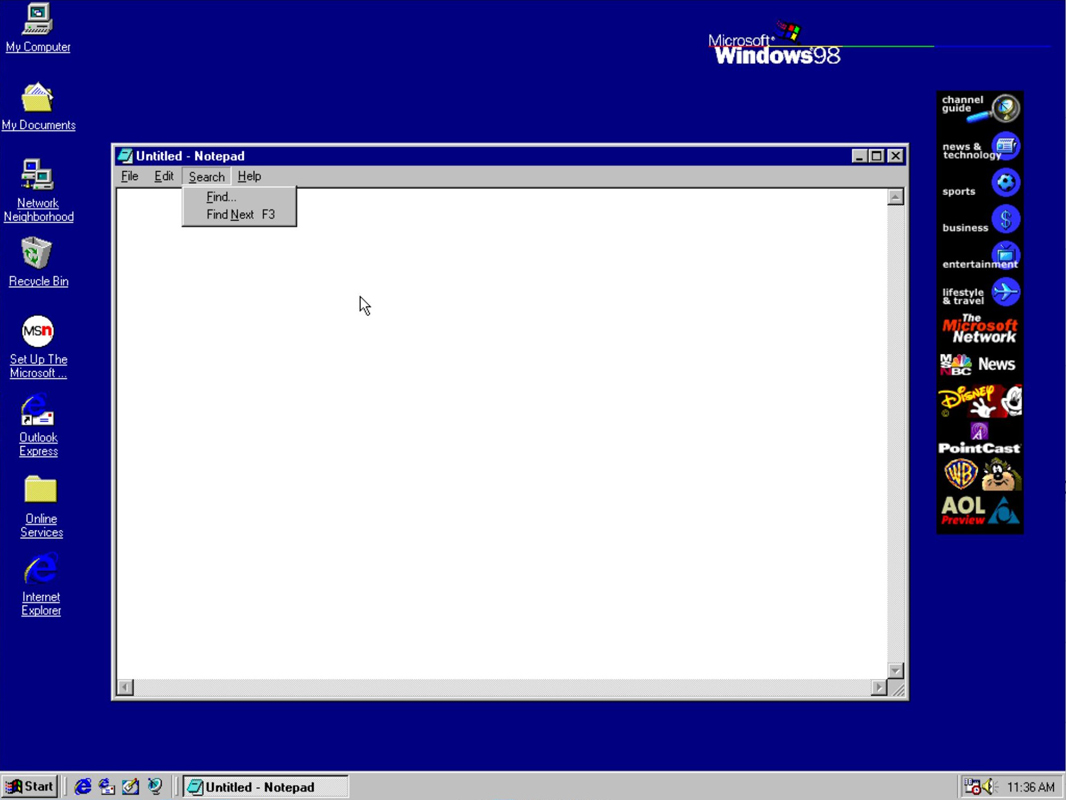This screenshot has width=1066, height=800.
Task: Open the MSNBC News channel
Action: (x=980, y=365)
